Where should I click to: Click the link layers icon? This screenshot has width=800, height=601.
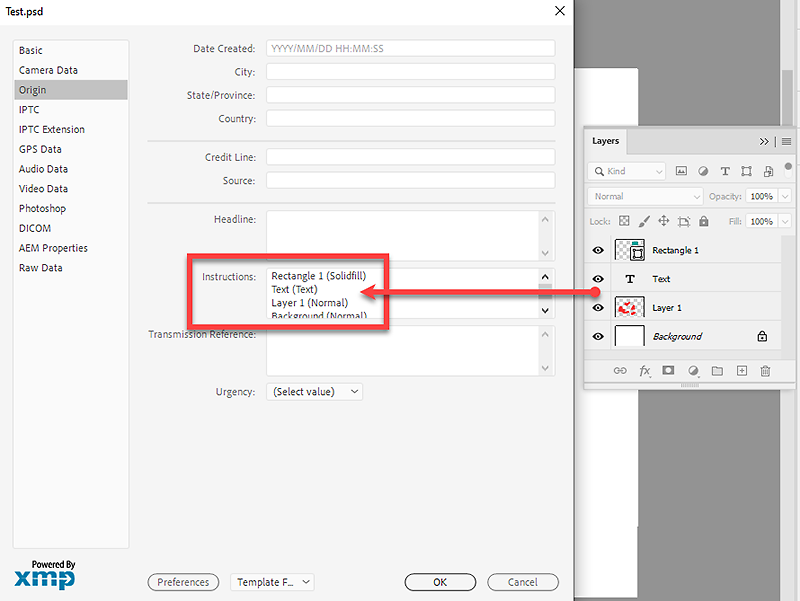click(620, 371)
